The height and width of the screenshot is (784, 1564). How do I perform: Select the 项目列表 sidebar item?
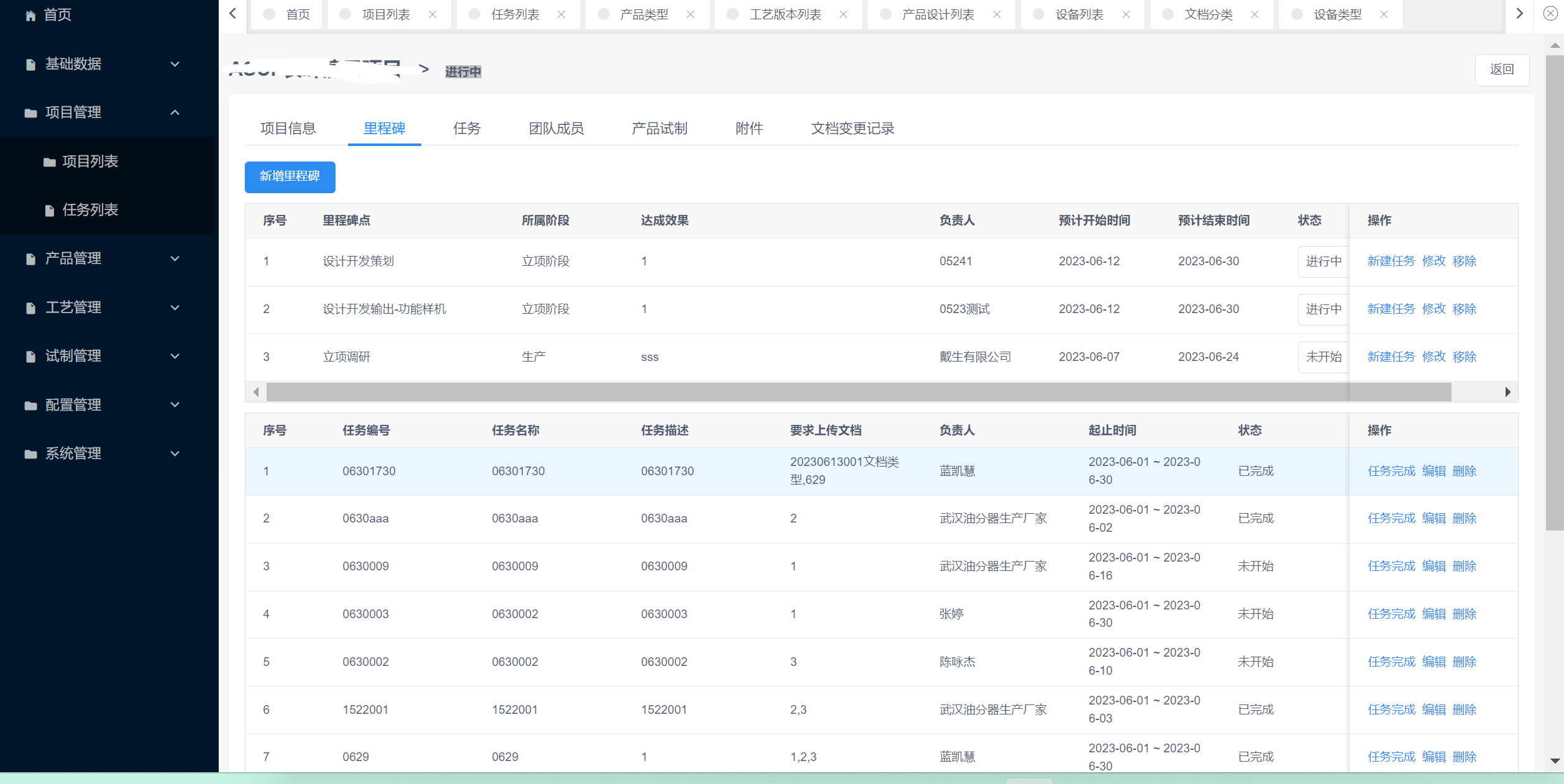click(x=107, y=162)
